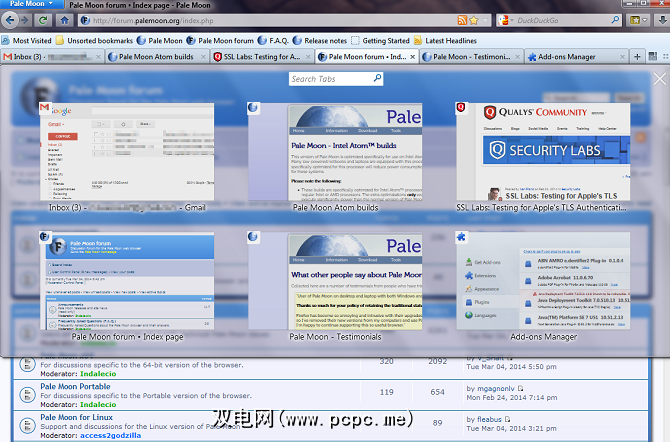
Task: Open the Most Visited bookmarks folder
Action: coord(26,41)
